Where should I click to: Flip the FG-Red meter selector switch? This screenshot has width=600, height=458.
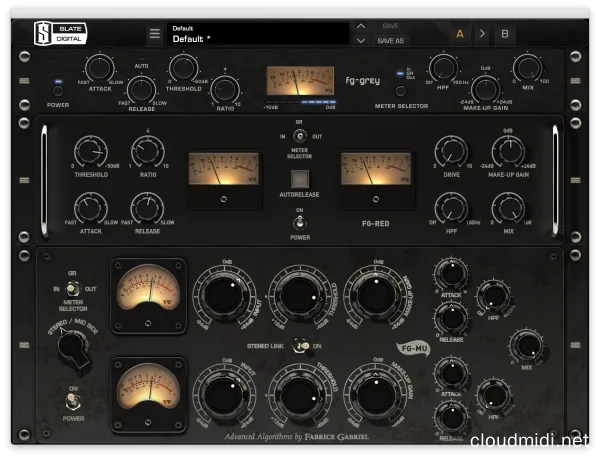(300, 136)
